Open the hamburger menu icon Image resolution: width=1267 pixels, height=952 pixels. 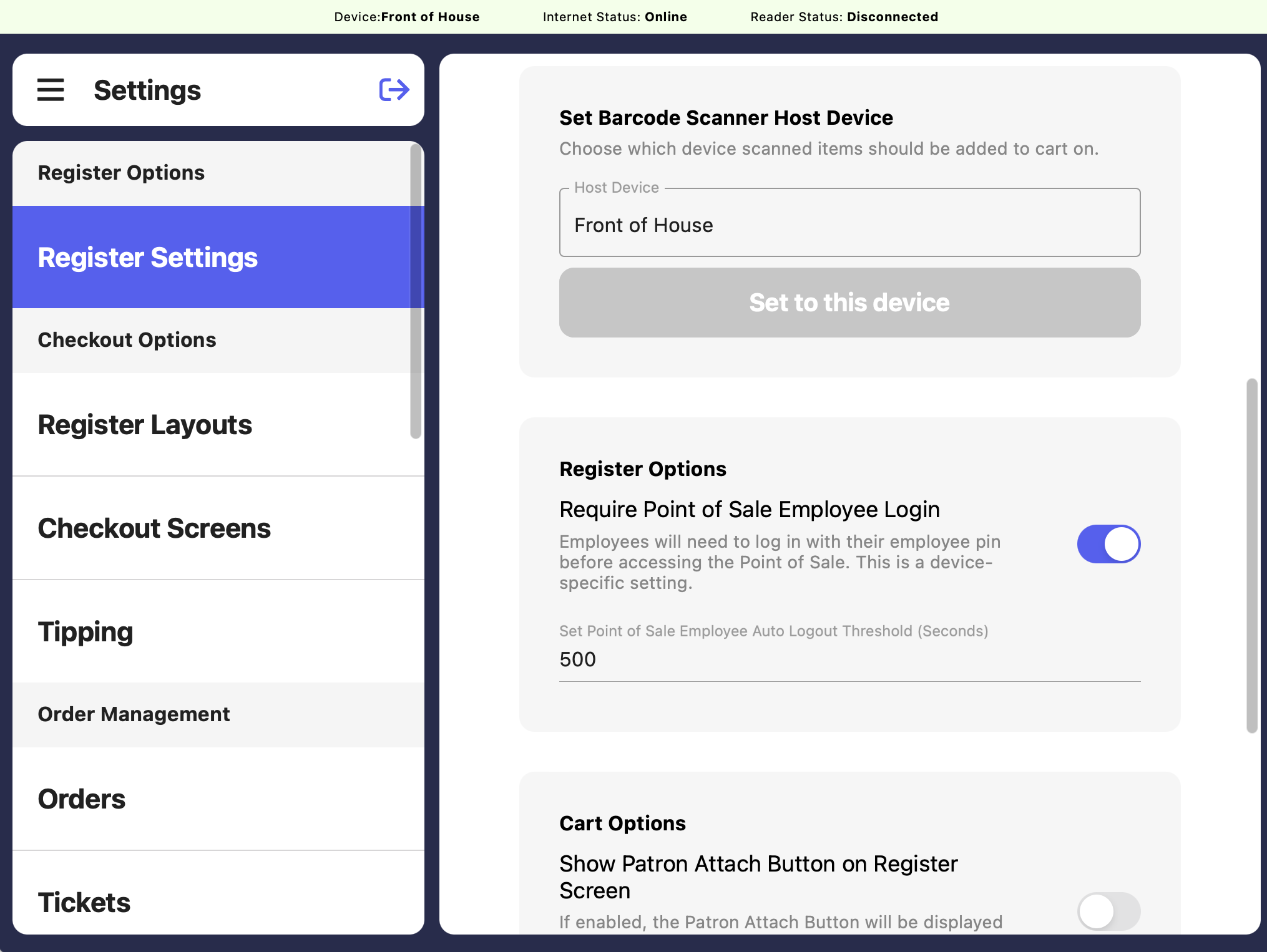[x=51, y=90]
